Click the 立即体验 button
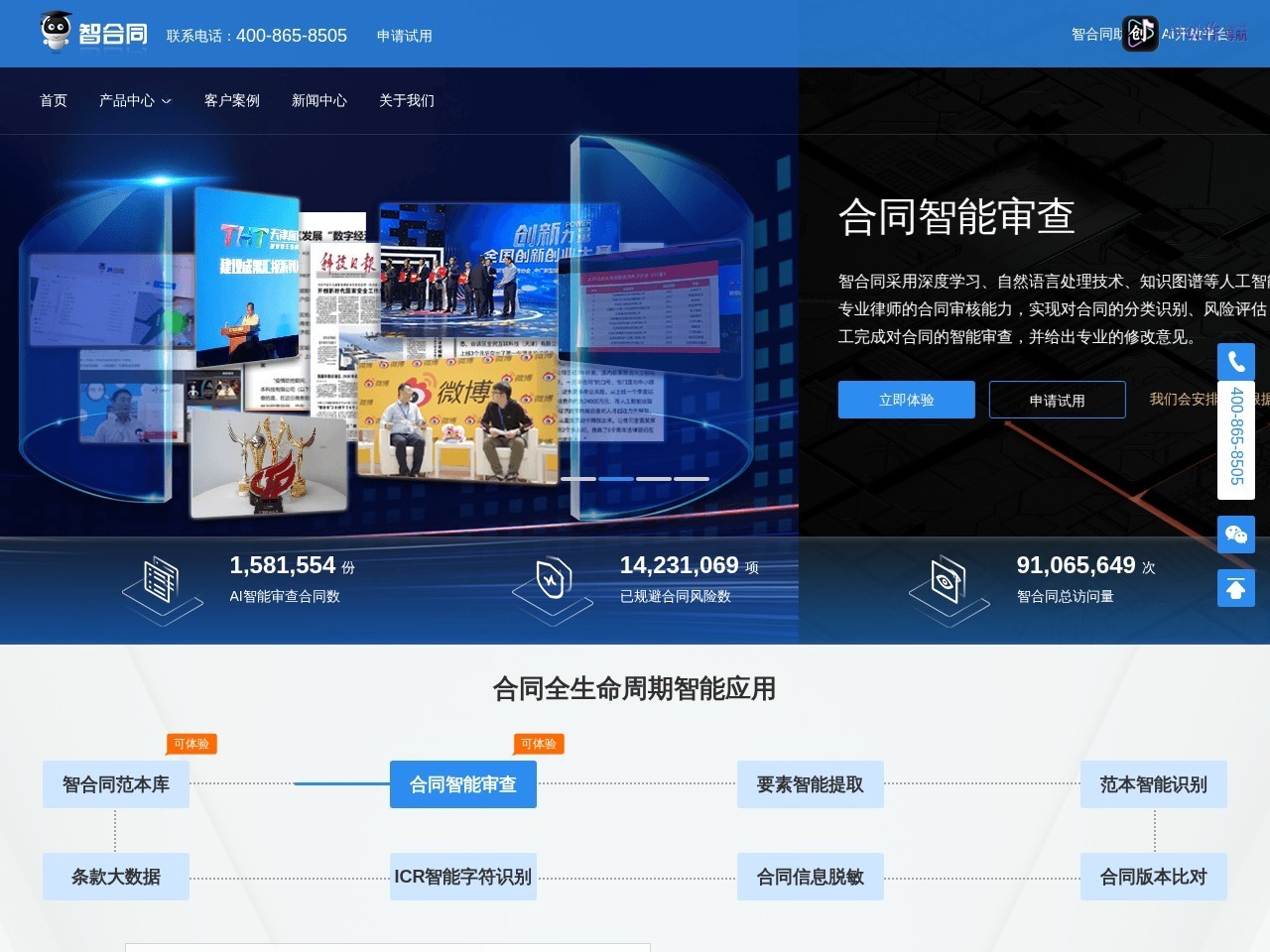The width and height of the screenshot is (1270, 952). [x=907, y=400]
